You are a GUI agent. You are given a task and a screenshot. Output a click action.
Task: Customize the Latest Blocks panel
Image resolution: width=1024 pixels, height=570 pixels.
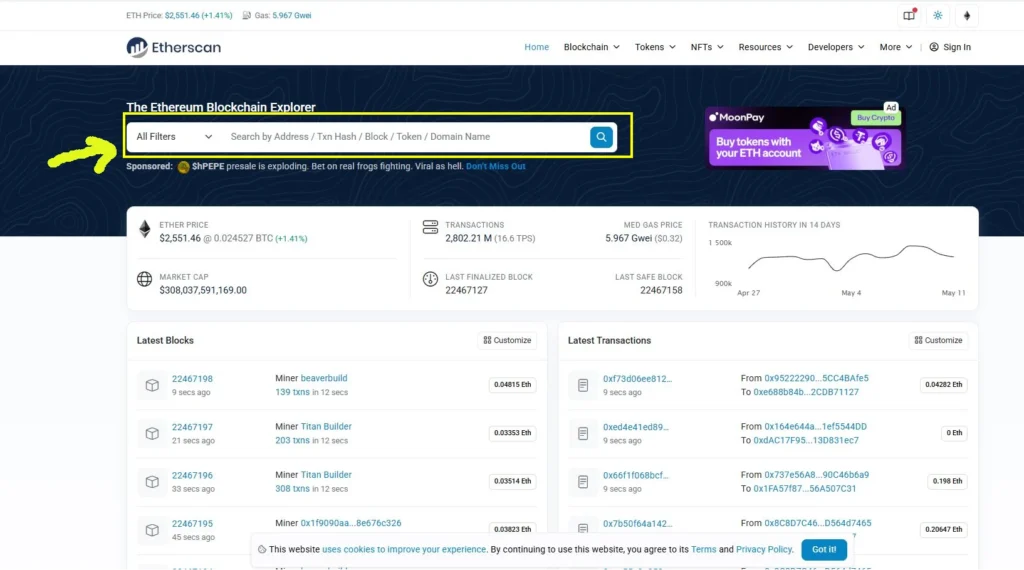tap(507, 340)
